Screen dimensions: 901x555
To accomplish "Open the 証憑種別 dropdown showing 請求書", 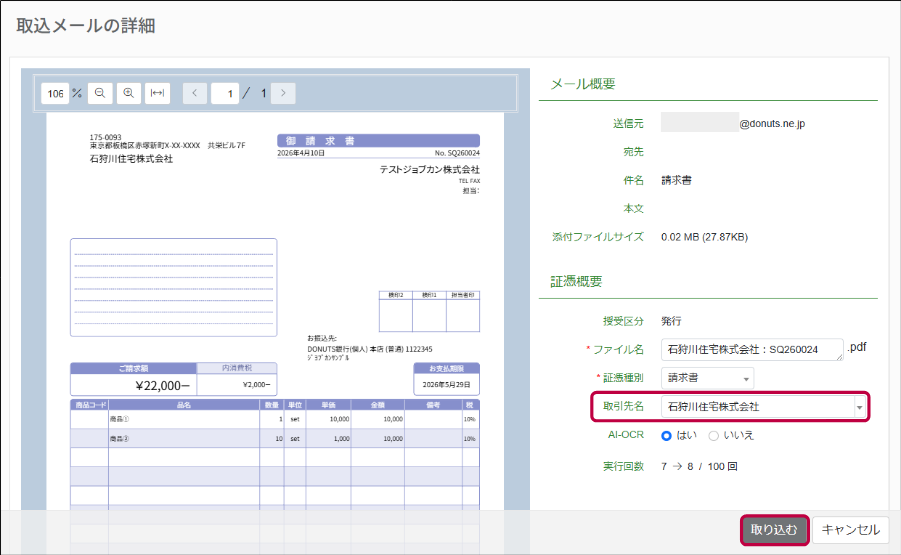I will coord(707,378).
